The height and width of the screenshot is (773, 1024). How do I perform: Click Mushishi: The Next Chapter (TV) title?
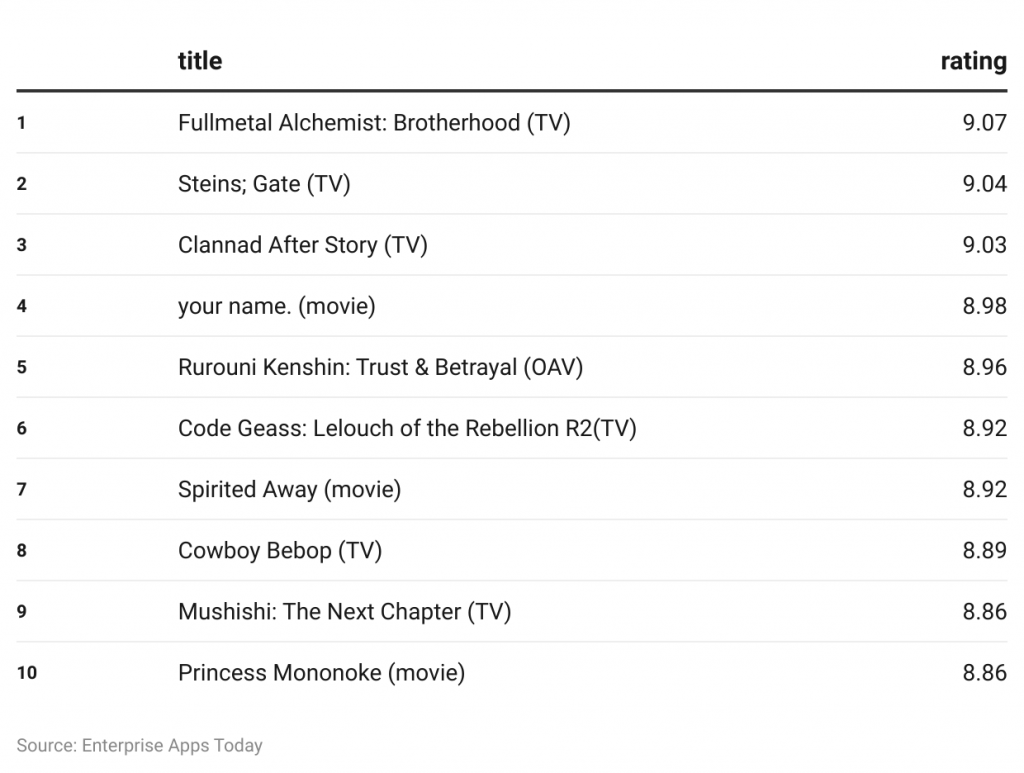point(344,611)
